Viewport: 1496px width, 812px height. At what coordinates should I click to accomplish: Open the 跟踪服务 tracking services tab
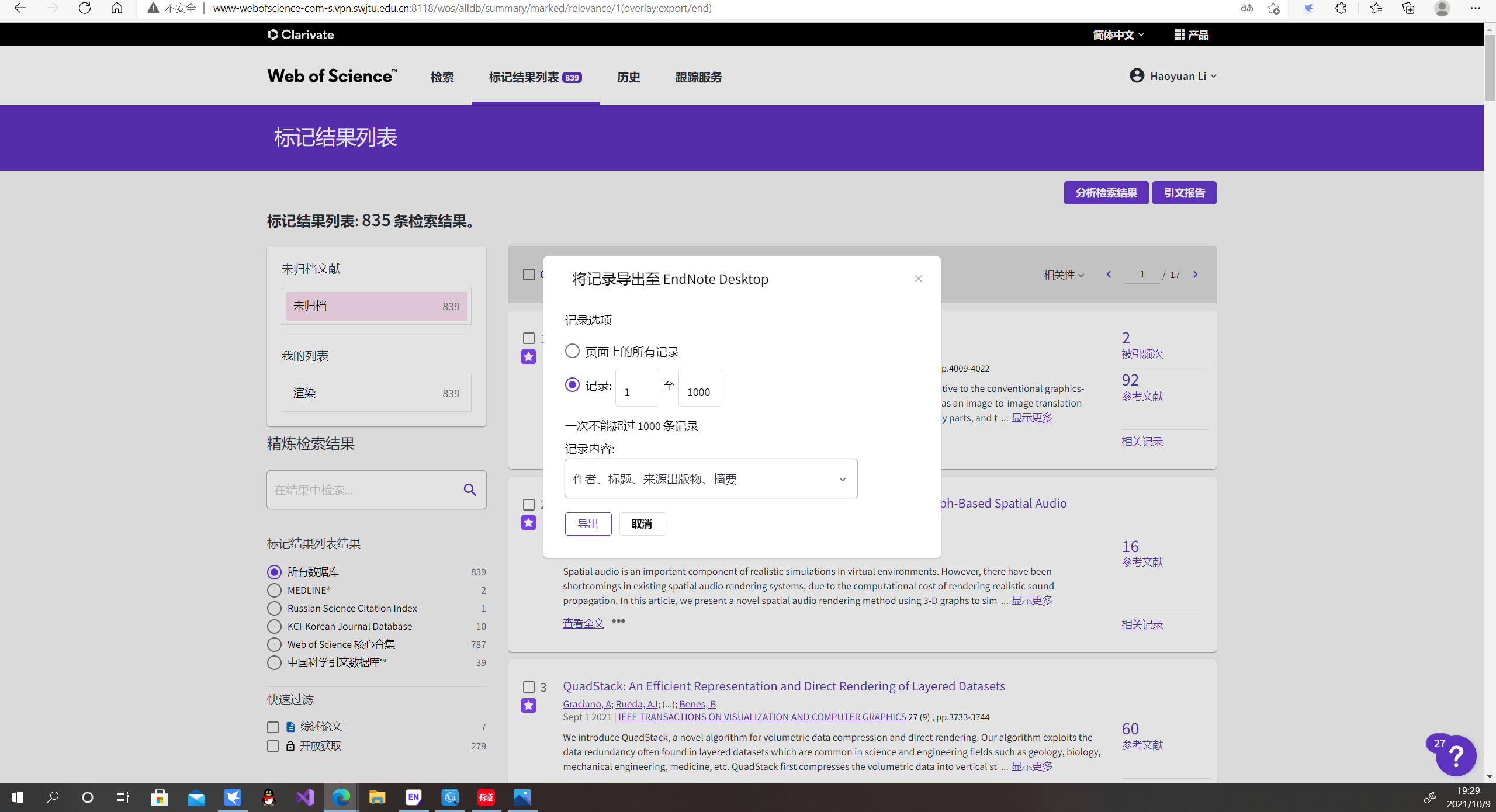pyautogui.click(x=699, y=77)
